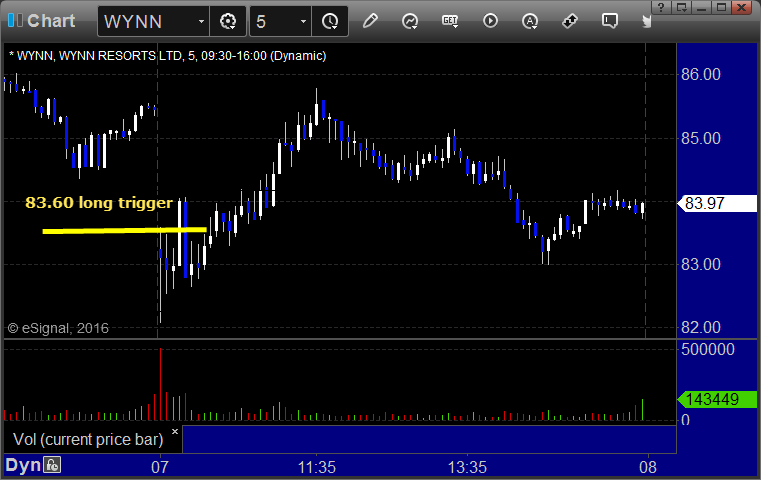Open the symbol settings gear icon
Screen dimensions: 761x480
pyautogui.click(x=228, y=21)
